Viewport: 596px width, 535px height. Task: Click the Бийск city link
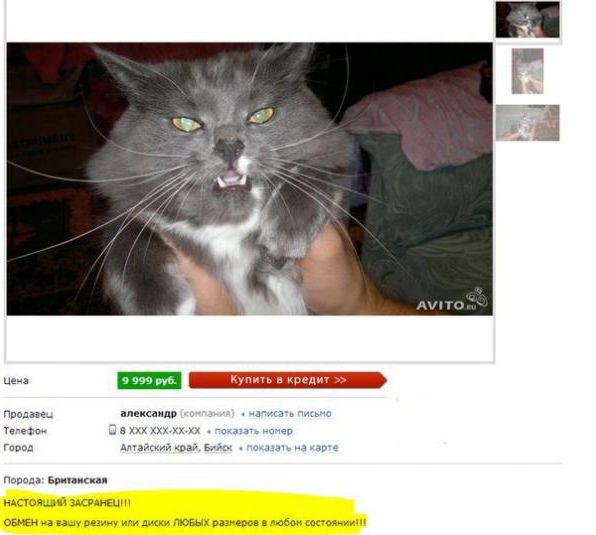point(218,448)
